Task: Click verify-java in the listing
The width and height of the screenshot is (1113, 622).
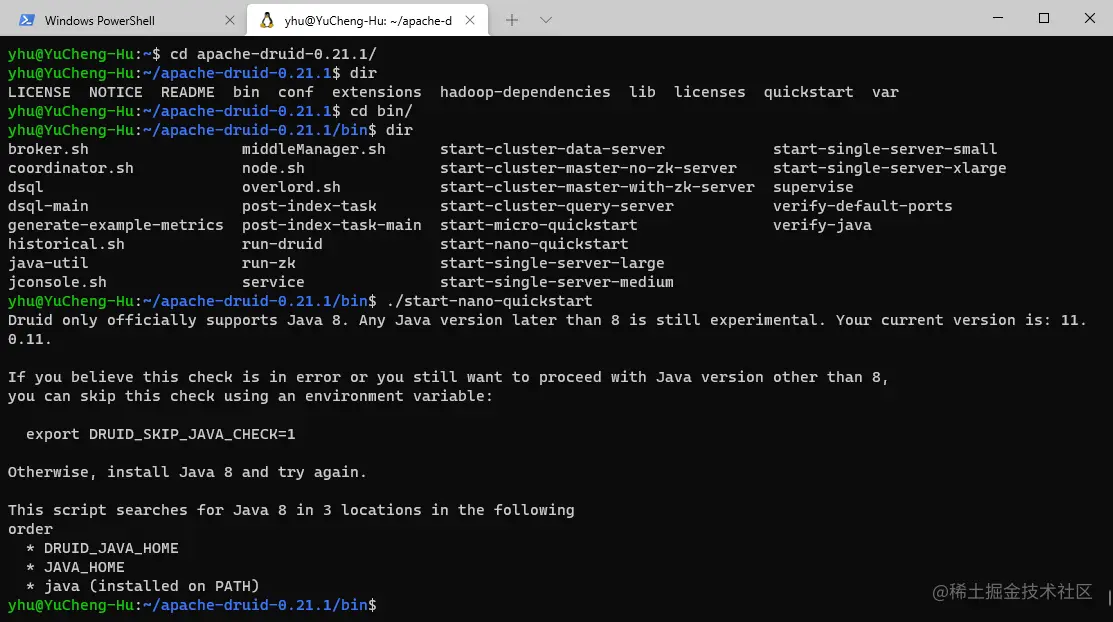Action: pyautogui.click(x=822, y=225)
